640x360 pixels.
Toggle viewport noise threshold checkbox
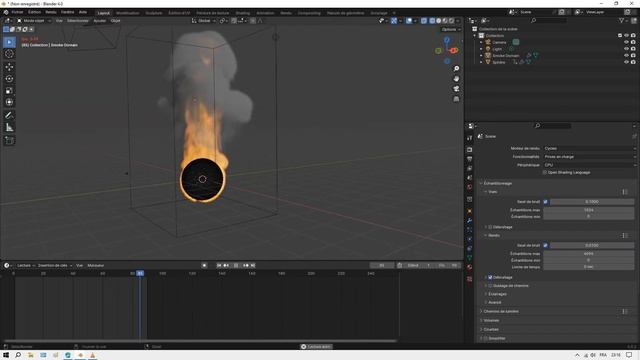pos(545,202)
